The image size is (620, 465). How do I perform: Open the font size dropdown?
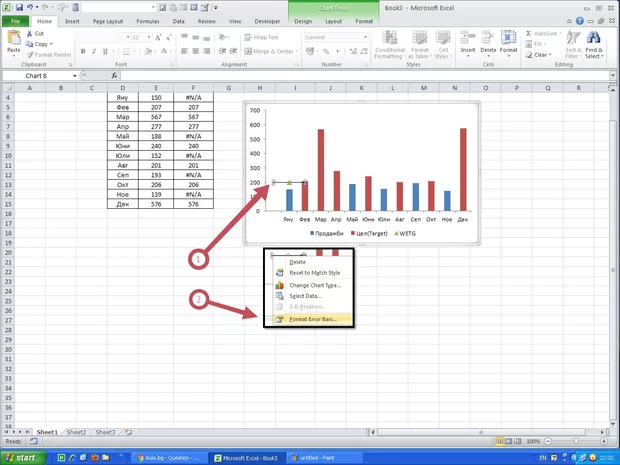tap(149, 37)
